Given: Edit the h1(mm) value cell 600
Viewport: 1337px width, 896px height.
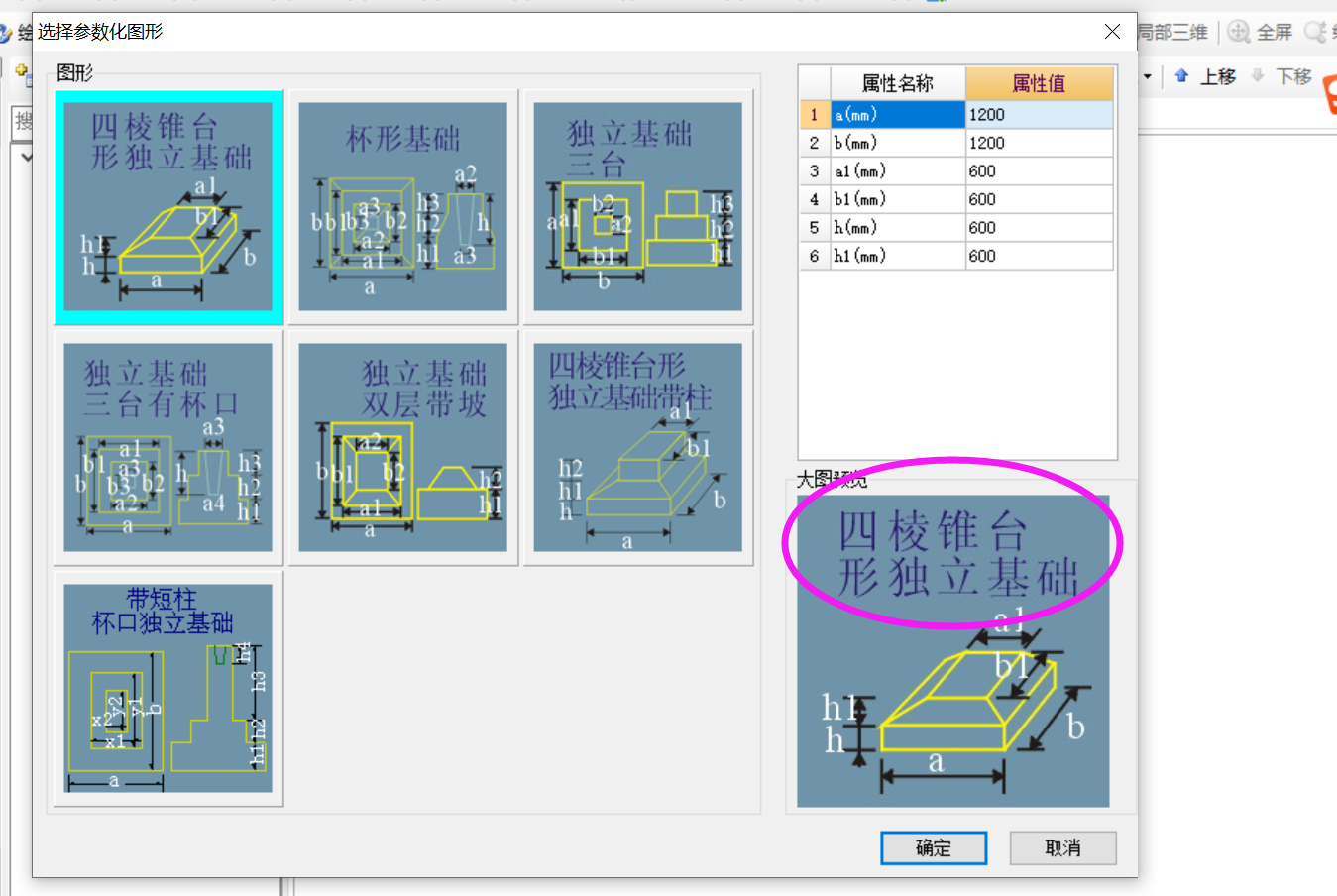Looking at the screenshot, I should click(1039, 256).
